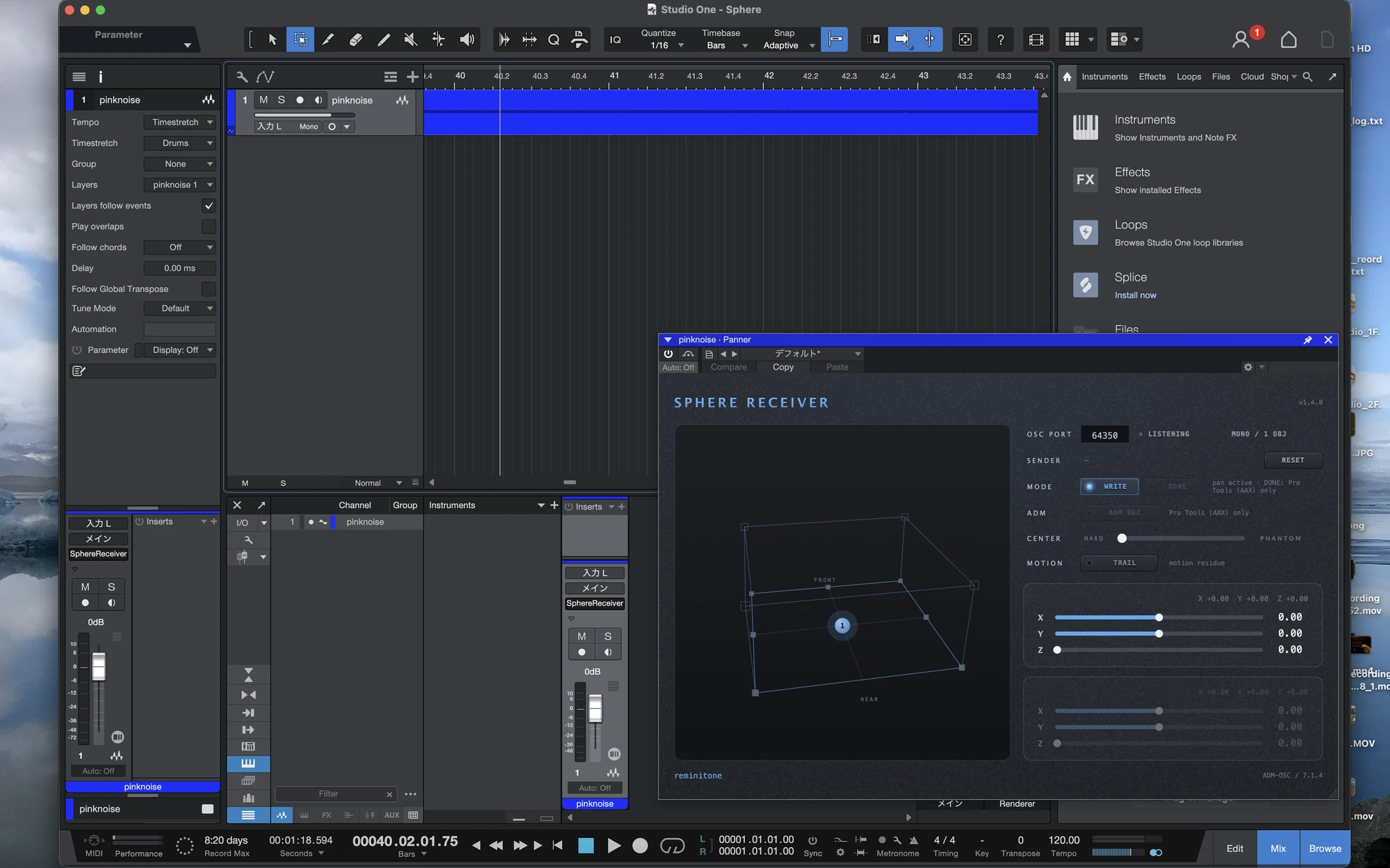The height and width of the screenshot is (868, 1390).
Task: Switch to the Loops browser tab
Action: pos(1188,76)
